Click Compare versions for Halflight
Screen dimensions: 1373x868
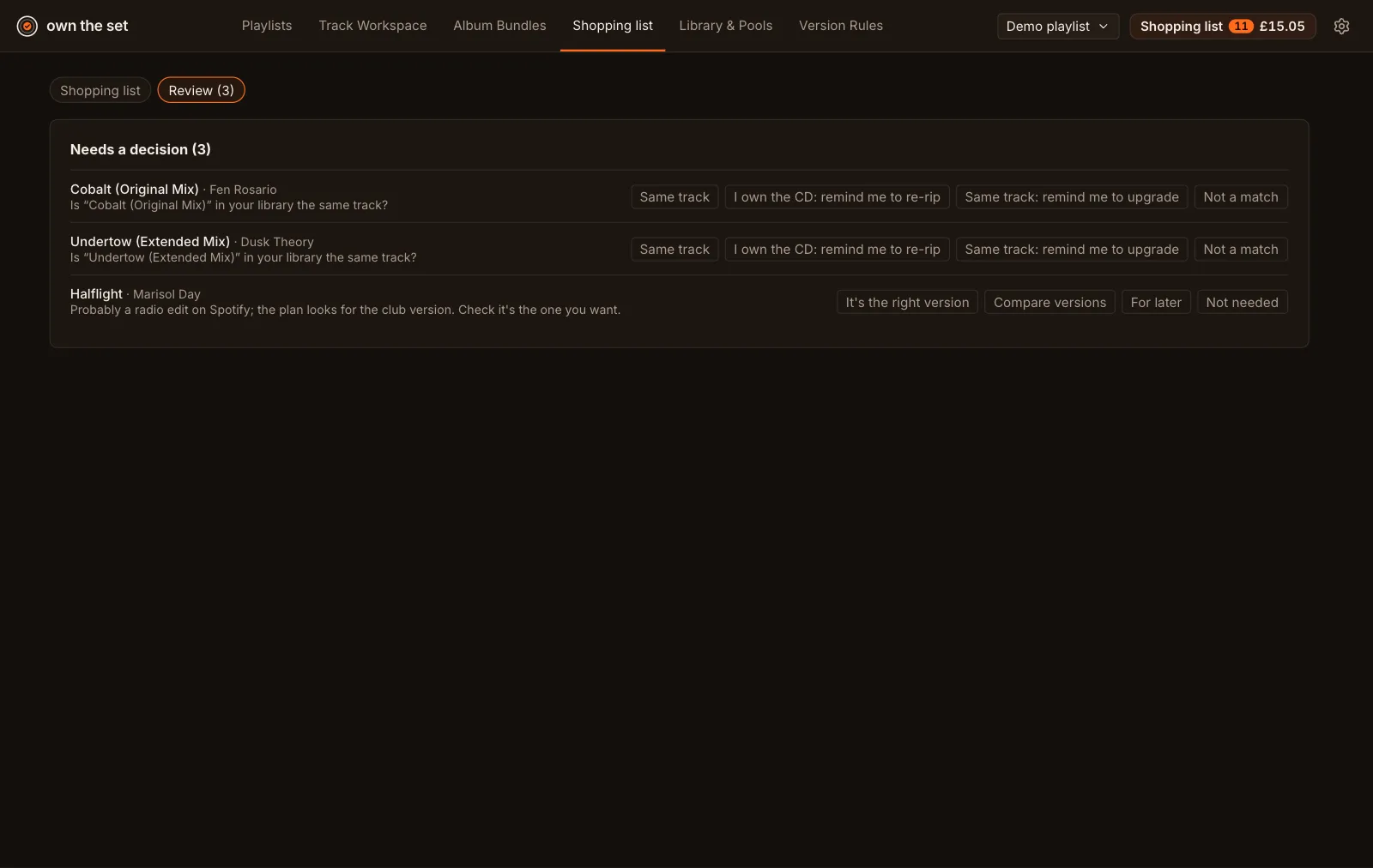[x=1049, y=302]
